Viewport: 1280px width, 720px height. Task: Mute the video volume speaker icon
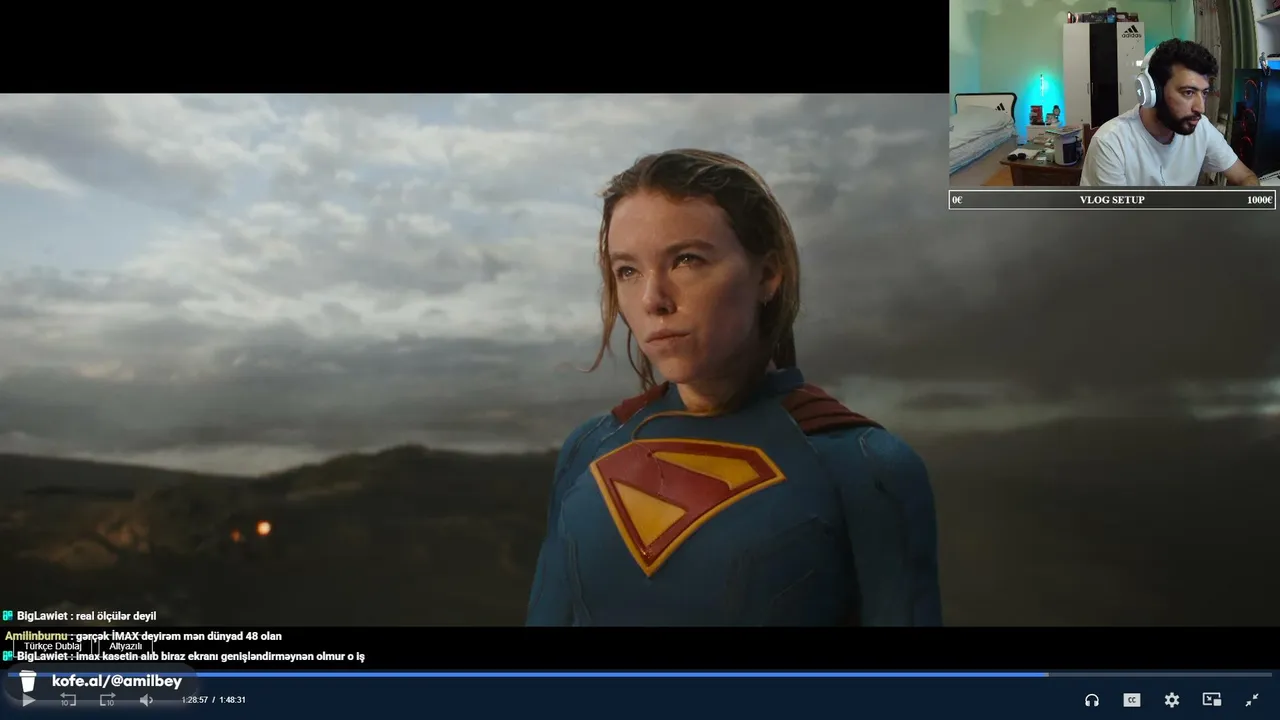coord(146,700)
